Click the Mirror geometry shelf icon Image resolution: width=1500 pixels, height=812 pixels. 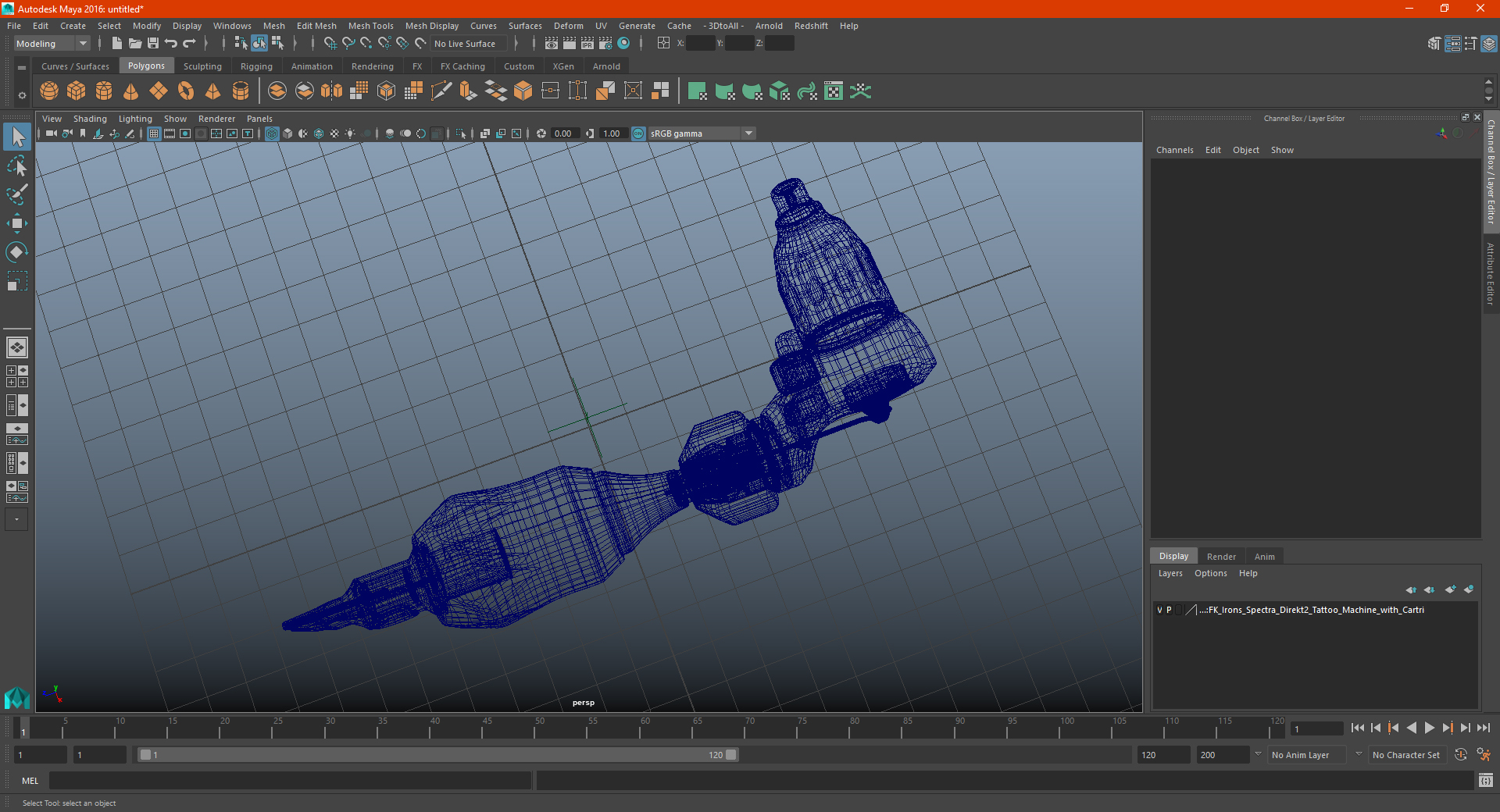pyautogui.click(x=332, y=91)
